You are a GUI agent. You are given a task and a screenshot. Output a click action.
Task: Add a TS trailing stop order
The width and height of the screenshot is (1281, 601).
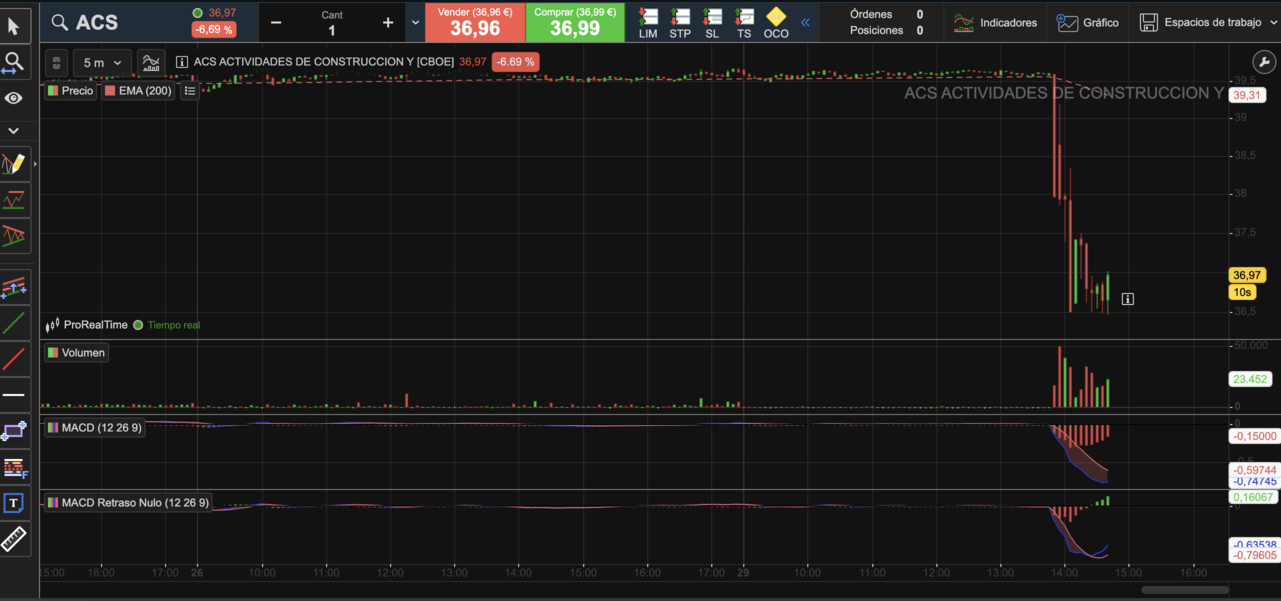pyautogui.click(x=744, y=23)
